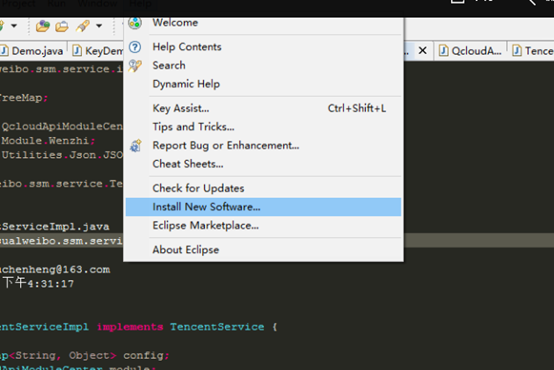554x370 pixels.
Task: Click the ServiceImpl.java comment line
Action: [55, 227]
